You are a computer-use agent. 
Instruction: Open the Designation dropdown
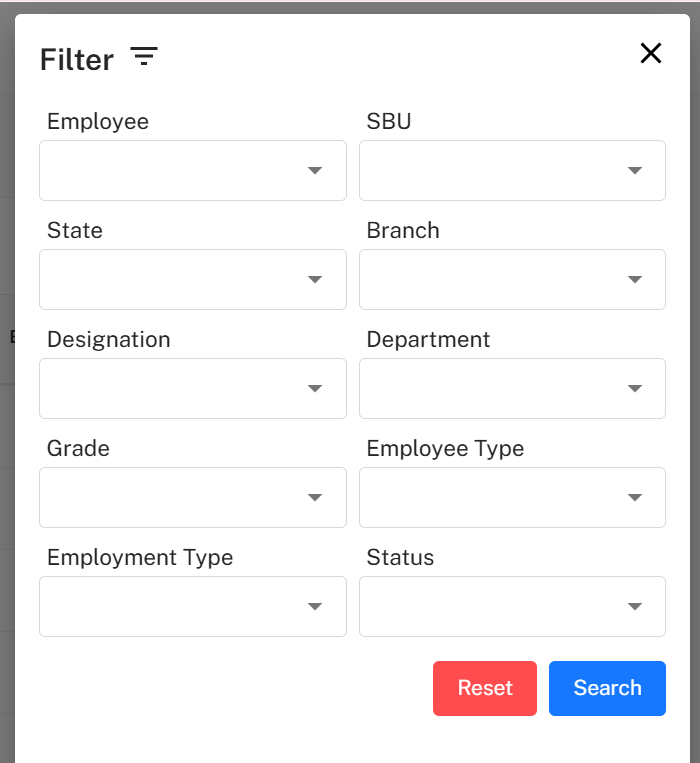point(193,388)
